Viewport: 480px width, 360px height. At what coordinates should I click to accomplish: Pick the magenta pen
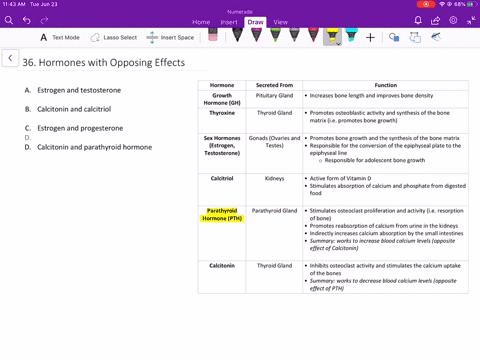[x=256, y=35]
